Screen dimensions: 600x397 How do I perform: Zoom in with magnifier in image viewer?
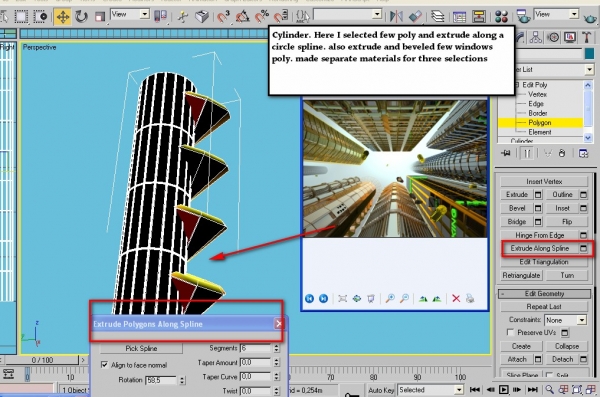click(x=390, y=298)
